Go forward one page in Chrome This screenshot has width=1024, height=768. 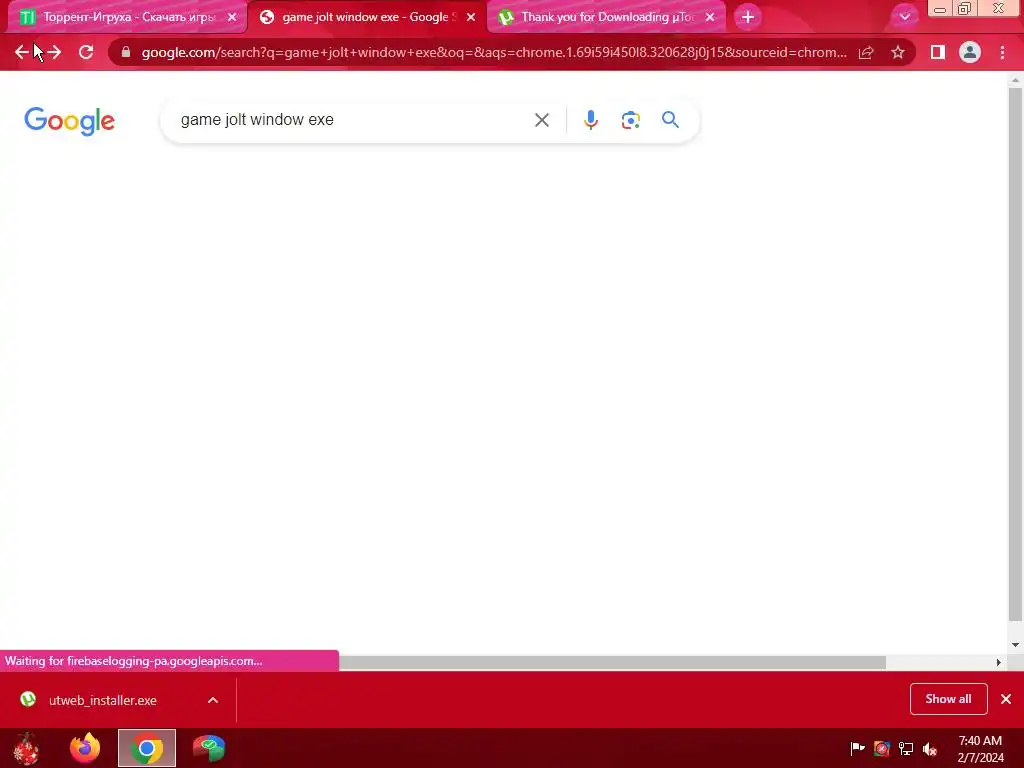(54, 52)
